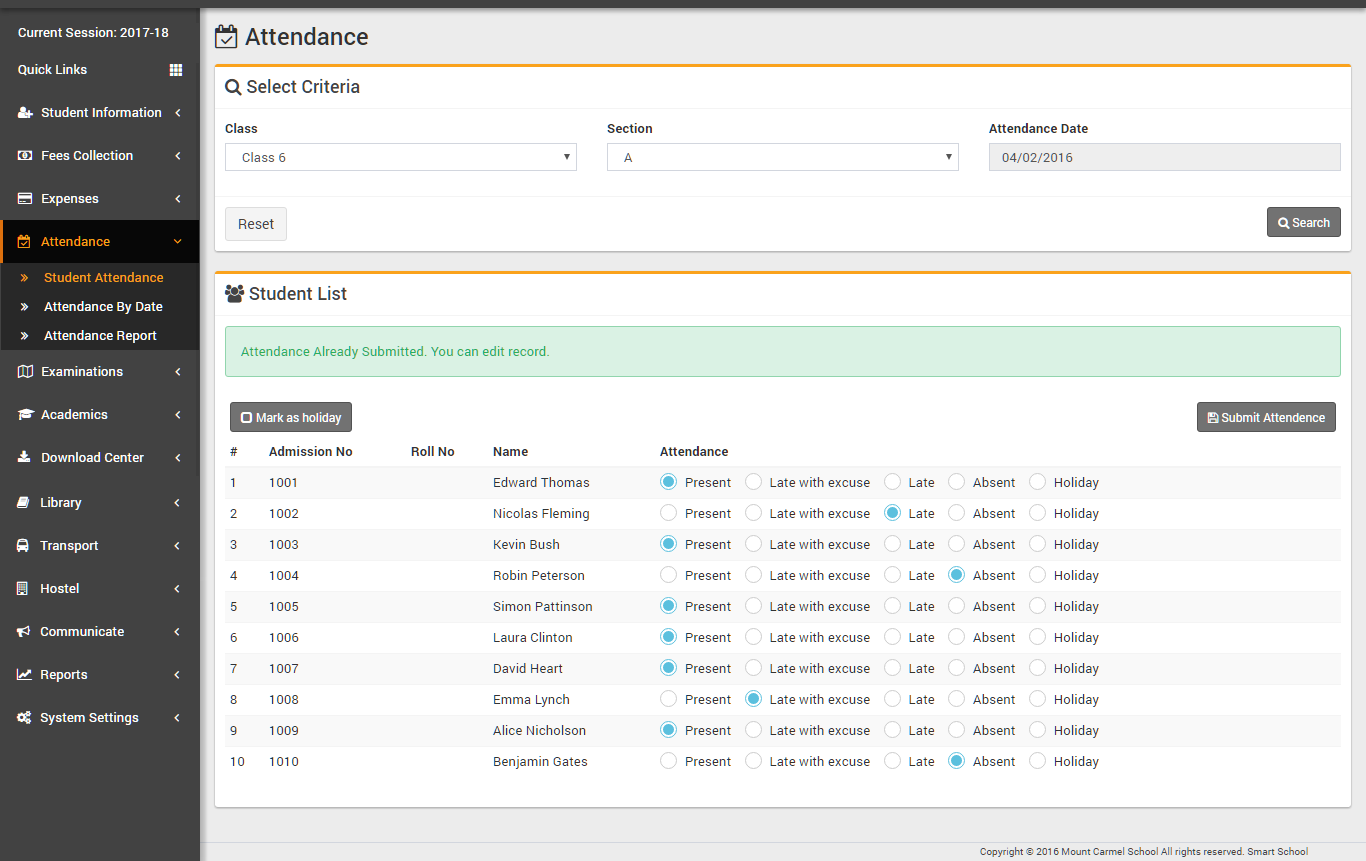Open the Class dropdown showing Class 6
1366x861 pixels.
click(x=401, y=157)
